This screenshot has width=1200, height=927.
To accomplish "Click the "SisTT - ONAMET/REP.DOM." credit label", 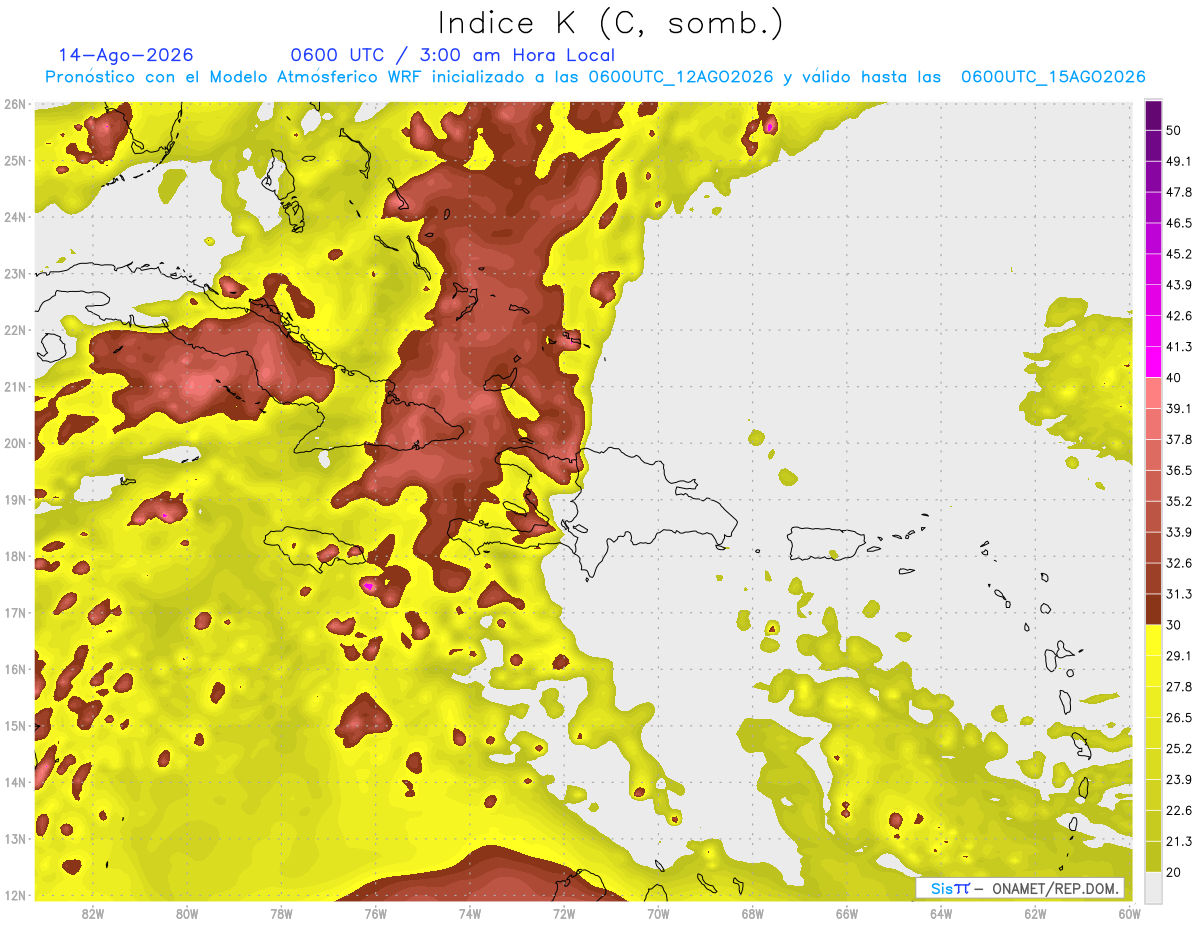I will pyautogui.click(x=1020, y=888).
